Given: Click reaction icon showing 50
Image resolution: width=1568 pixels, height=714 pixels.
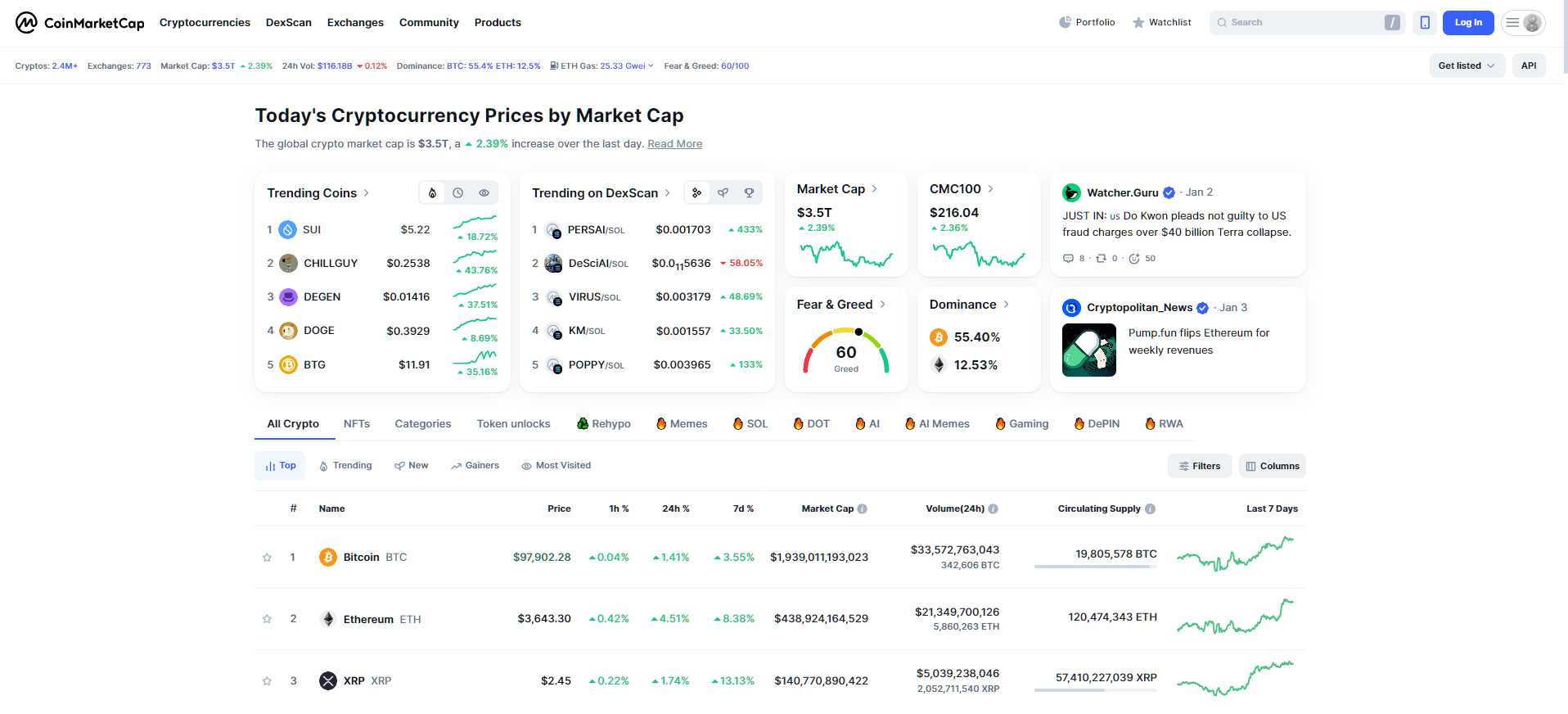Looking at the screenshot, I should (1134, 259).
